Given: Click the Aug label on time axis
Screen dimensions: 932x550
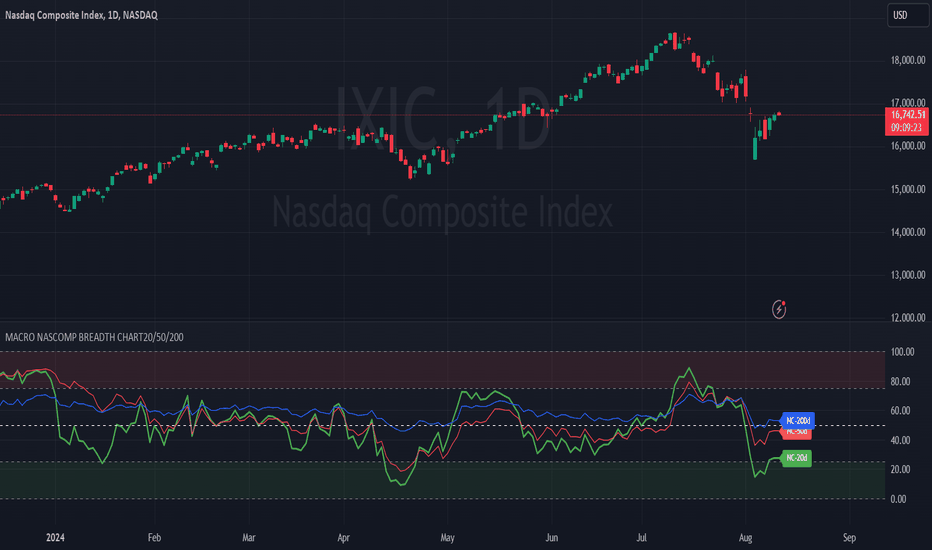Looking at the screenshot, I should (x=745, y=538).
